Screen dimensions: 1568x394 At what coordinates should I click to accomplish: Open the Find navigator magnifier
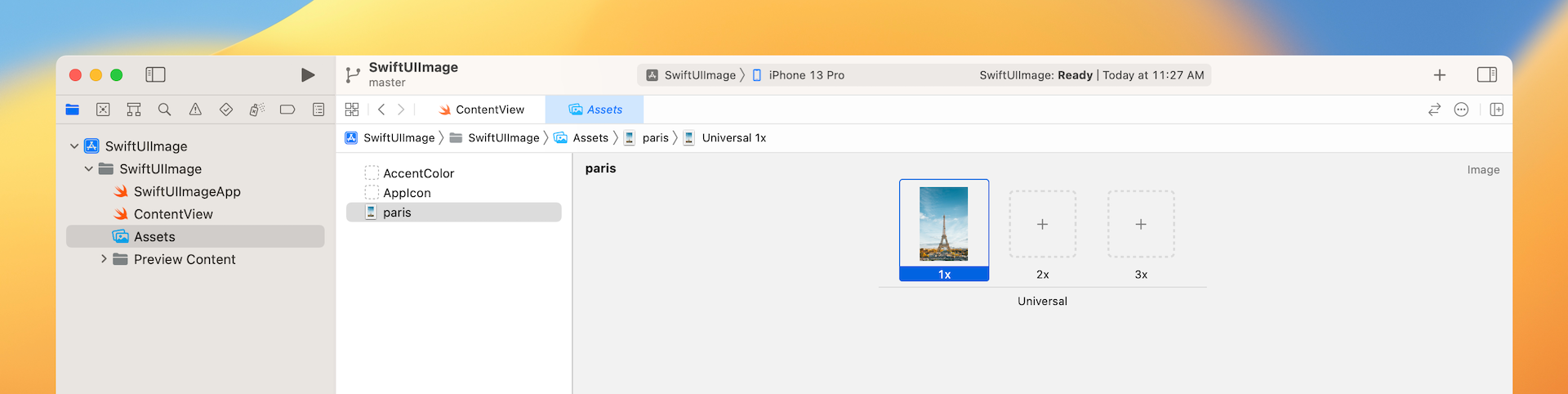pyautogui.click(x=164, y=110)
